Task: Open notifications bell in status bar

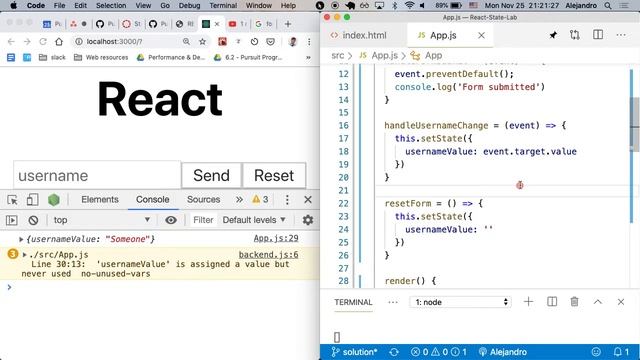Action: point(621,352)
